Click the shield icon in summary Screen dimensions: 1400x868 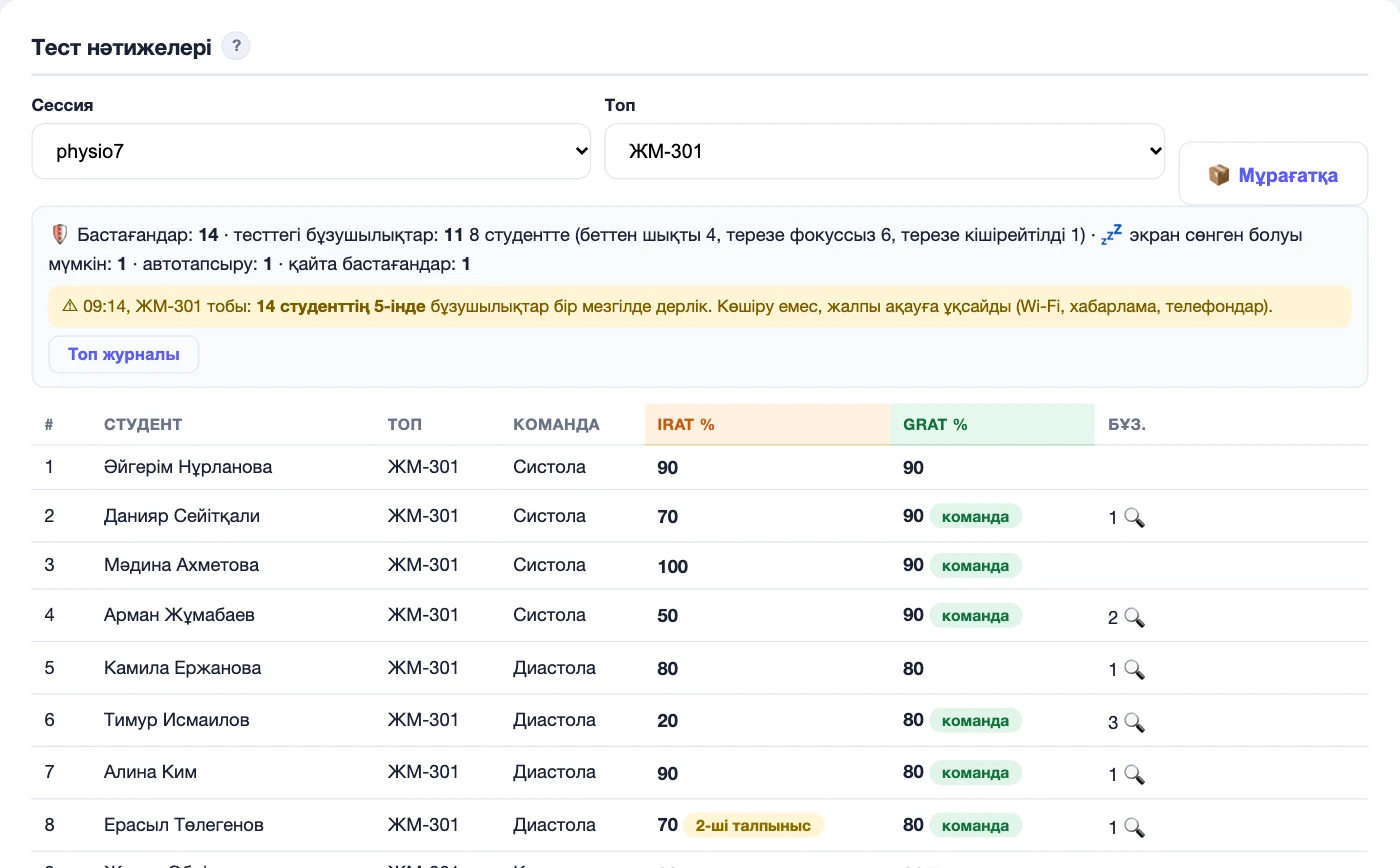click(59, 235)
